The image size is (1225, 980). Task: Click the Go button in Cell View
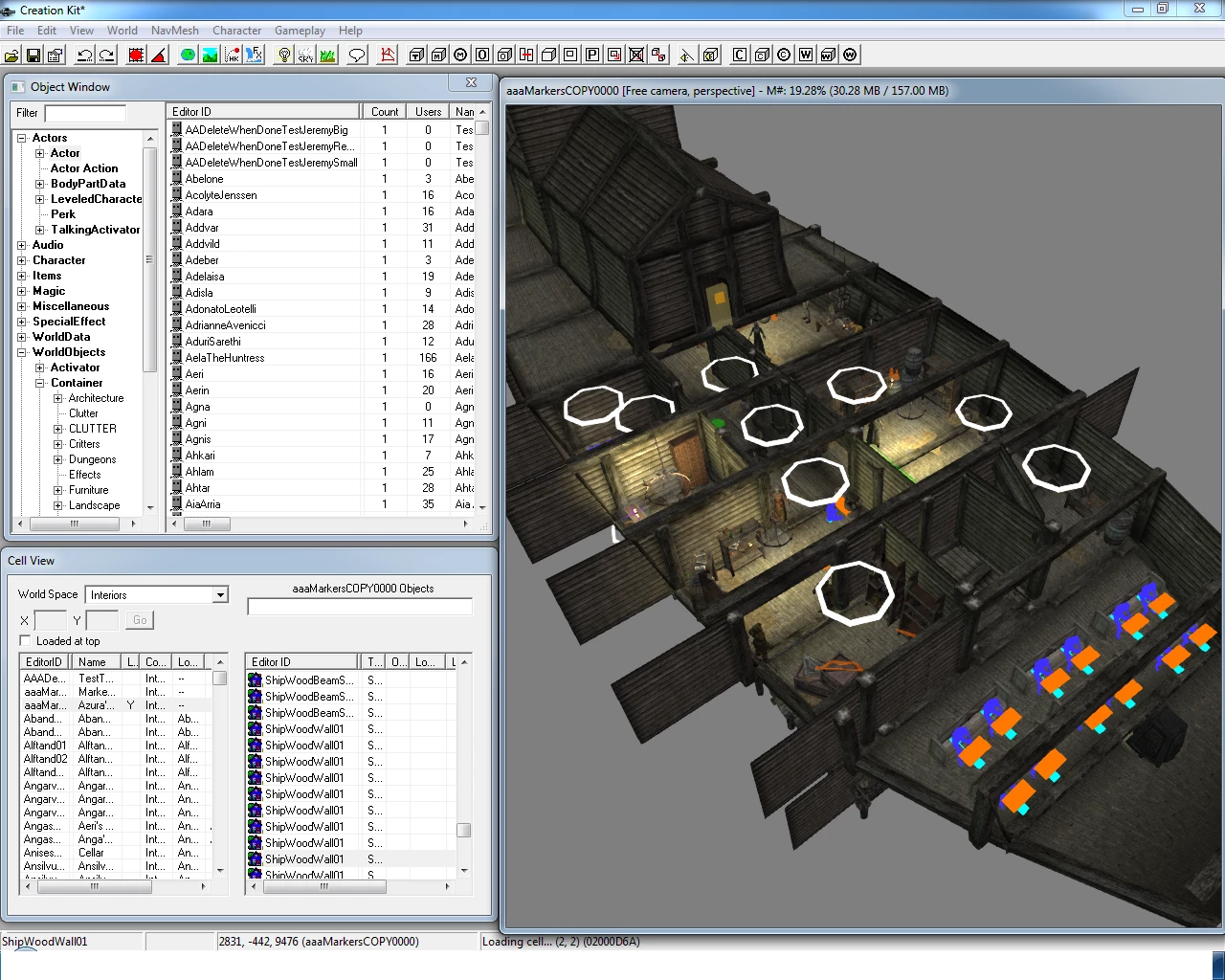(x=140, y=620)
